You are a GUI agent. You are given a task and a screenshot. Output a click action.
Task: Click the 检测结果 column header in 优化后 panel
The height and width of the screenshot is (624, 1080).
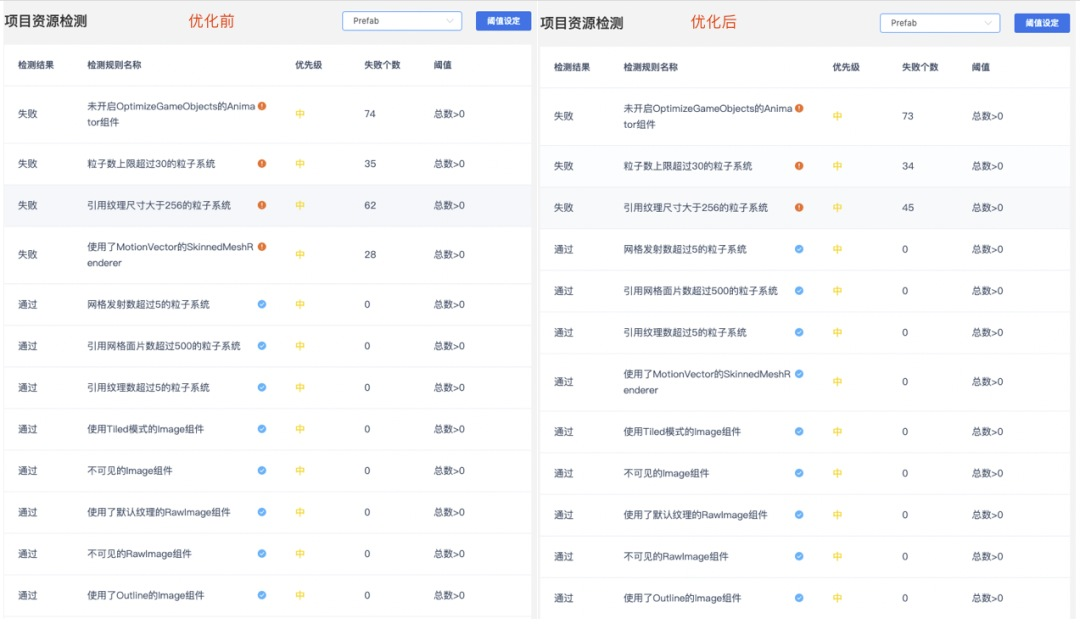(572, 67)
